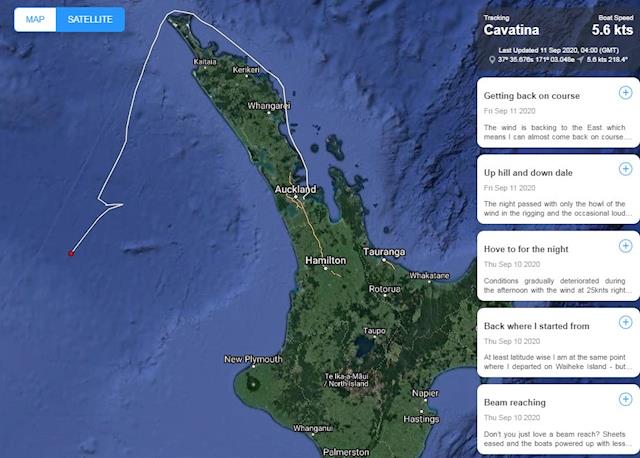Image resolution: width=640 pixels, height=458 pixels.
Task: Switch to MAP view
Action: 35,20
